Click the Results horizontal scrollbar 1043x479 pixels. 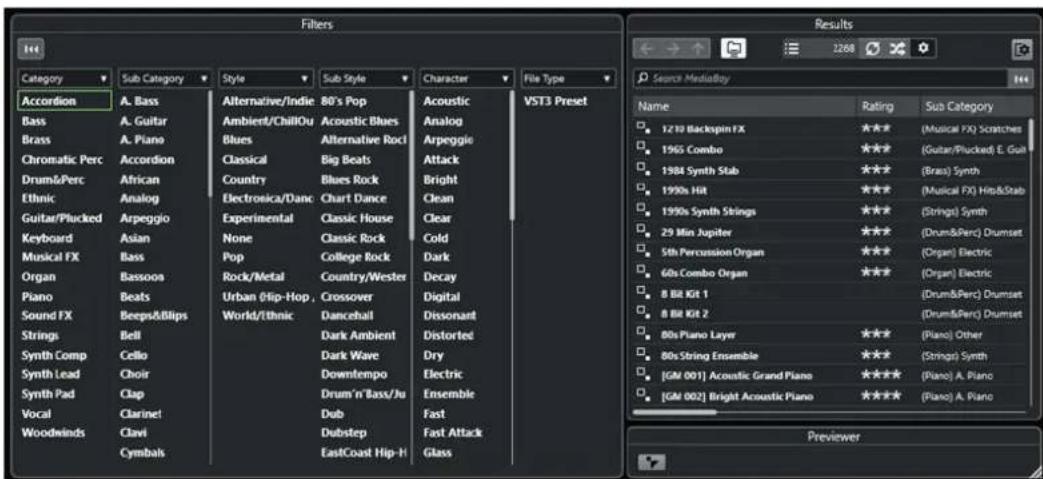675,413
